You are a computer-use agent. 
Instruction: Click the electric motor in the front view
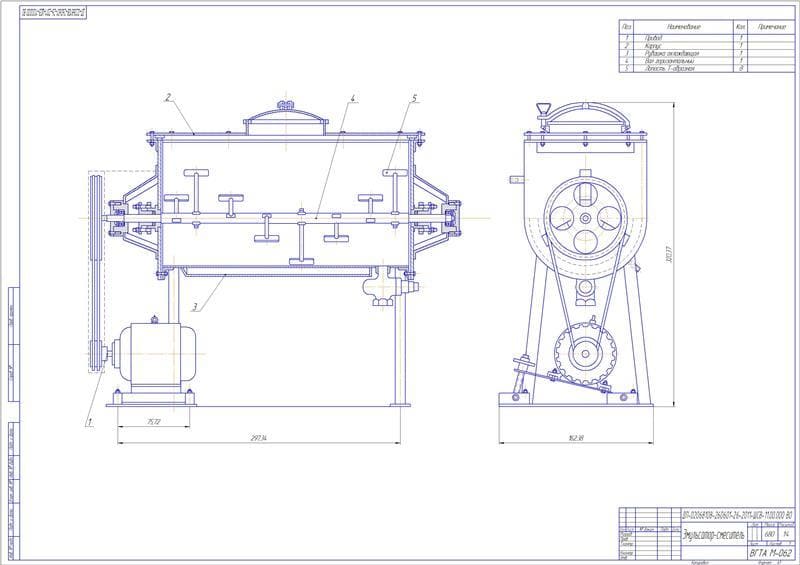154,355
